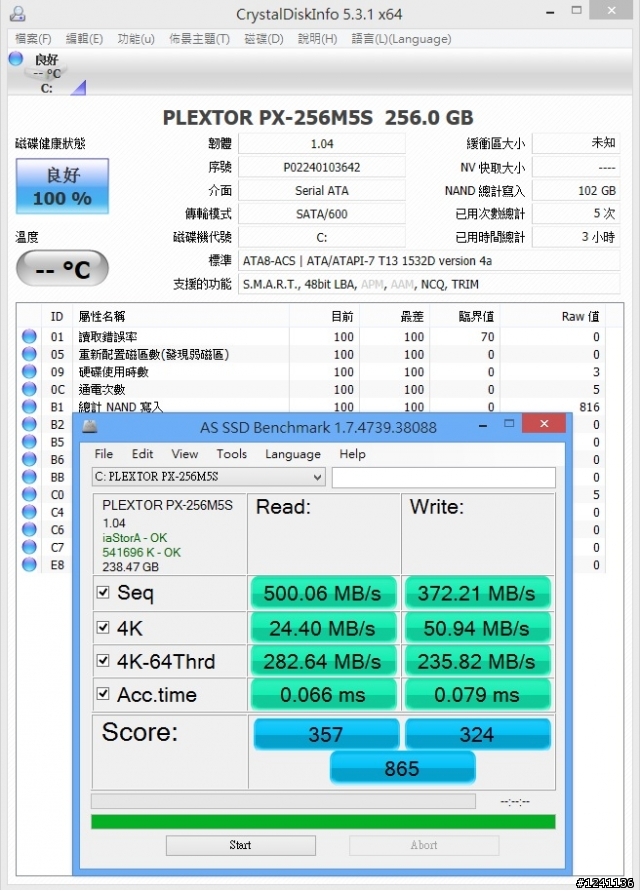Viewport: 640px width, 891px height.
Task: Uncheck the 4K benchmark test
Action: tap(103, 627)
